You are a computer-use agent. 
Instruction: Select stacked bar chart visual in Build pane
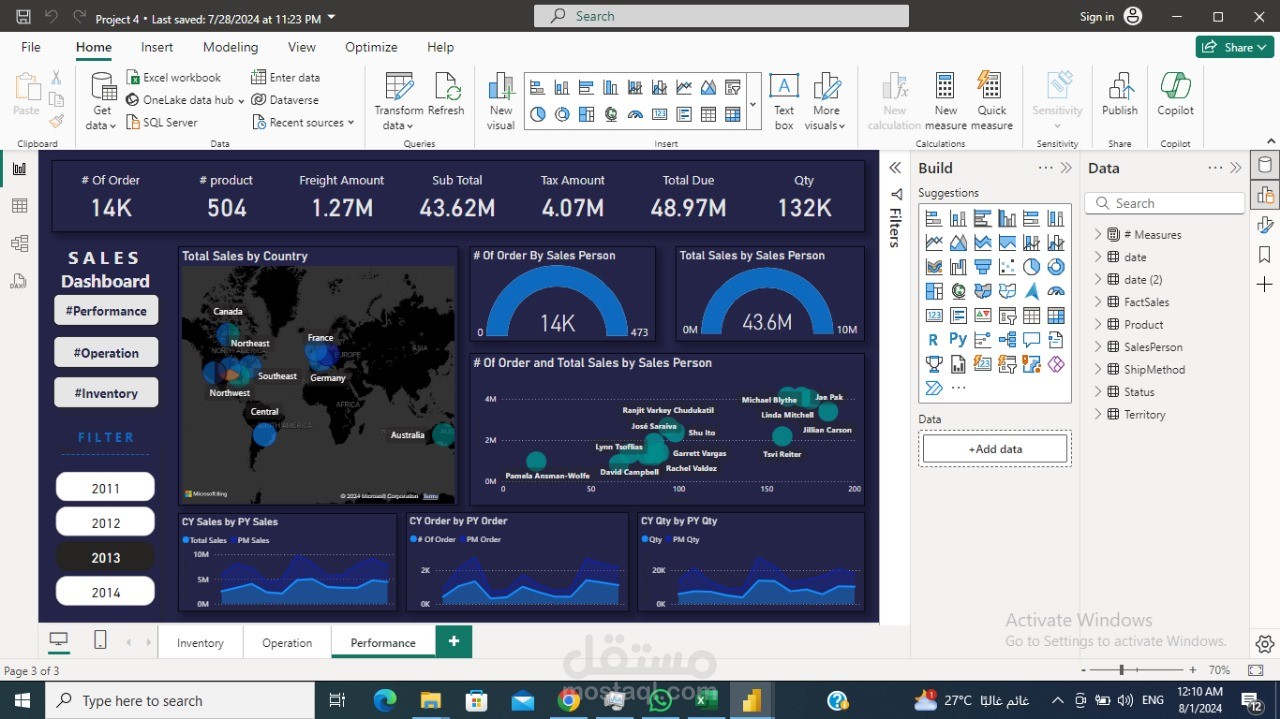point(934,218)
